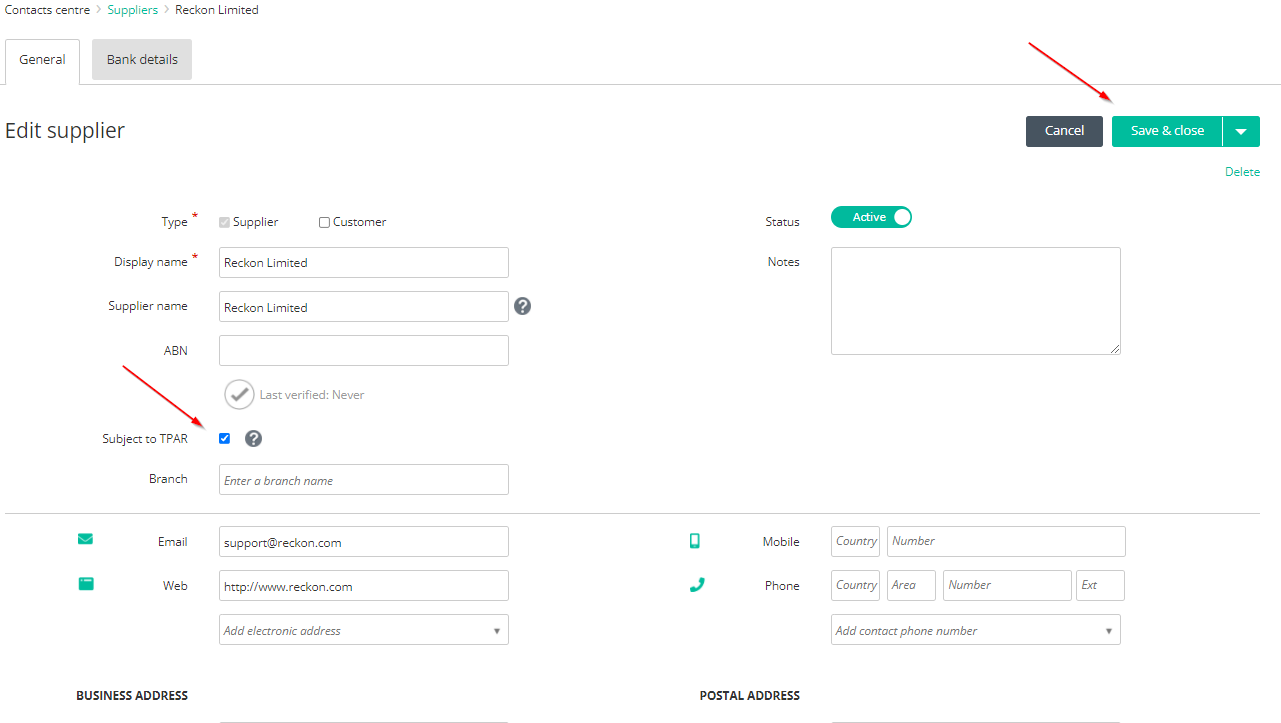This screenshot has height=723, width=1281.
Task: Click the Save & close button
Action: [1167, 131]
